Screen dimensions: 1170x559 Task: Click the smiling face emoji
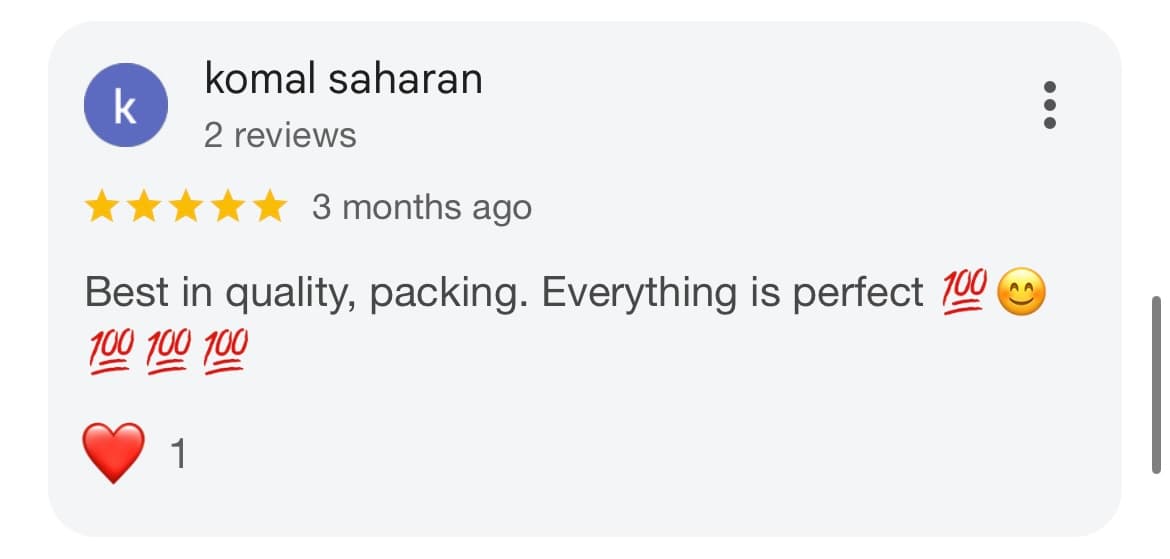click(x=1022, y=293)
